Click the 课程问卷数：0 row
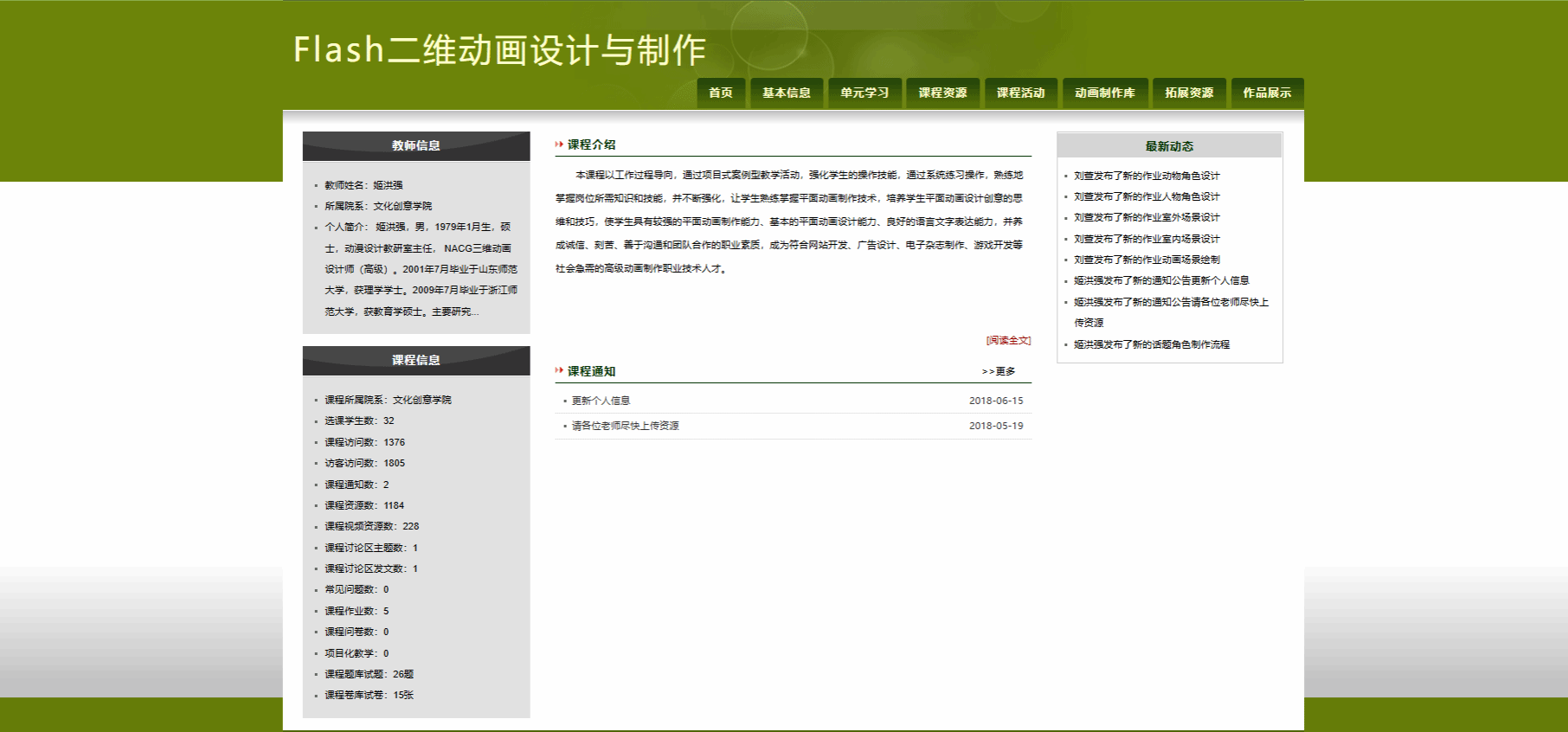Viewport: 1568px width, 732px height. point(357,632)
